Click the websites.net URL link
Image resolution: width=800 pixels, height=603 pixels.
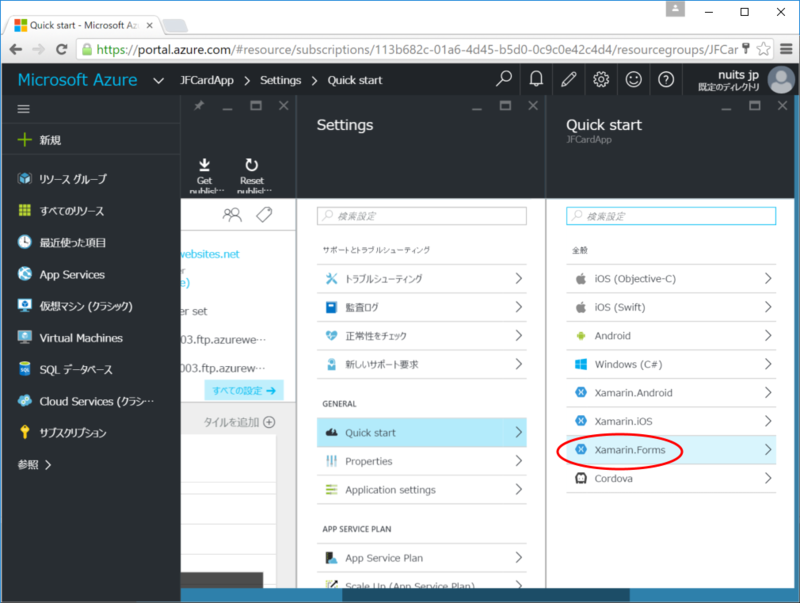coord(210,254)
